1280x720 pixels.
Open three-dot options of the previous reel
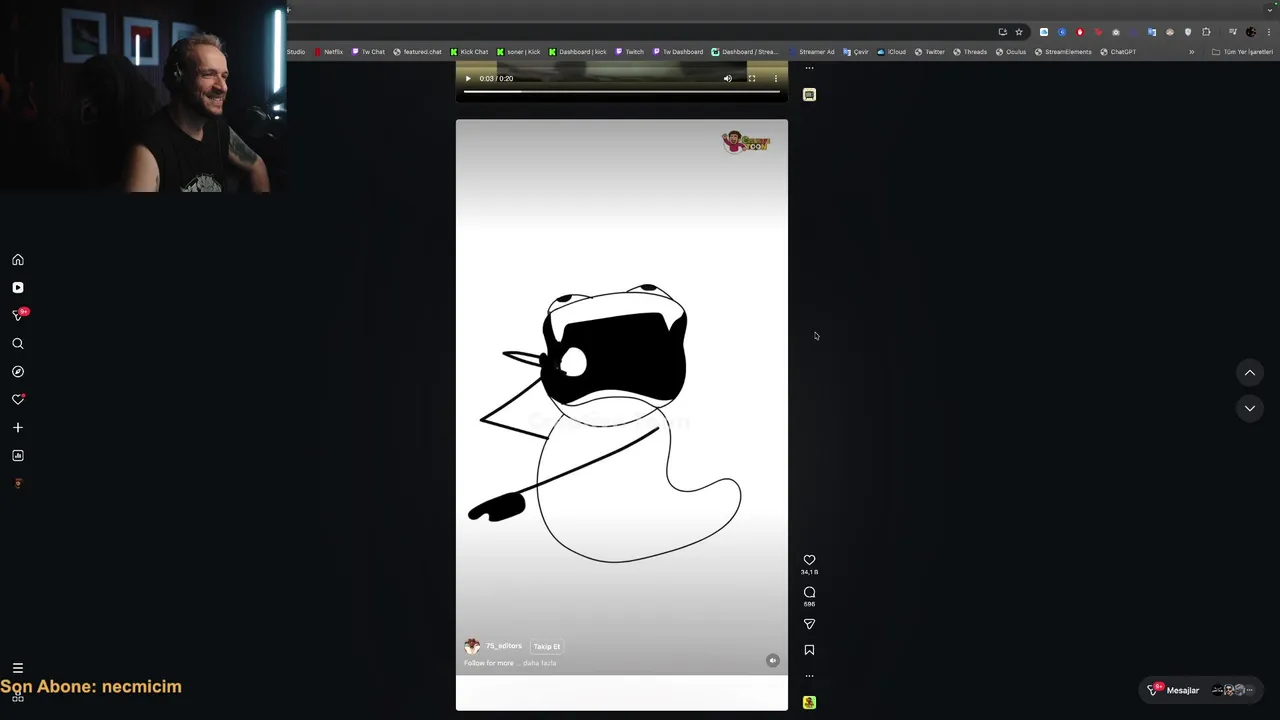click(x=809, y=68)
